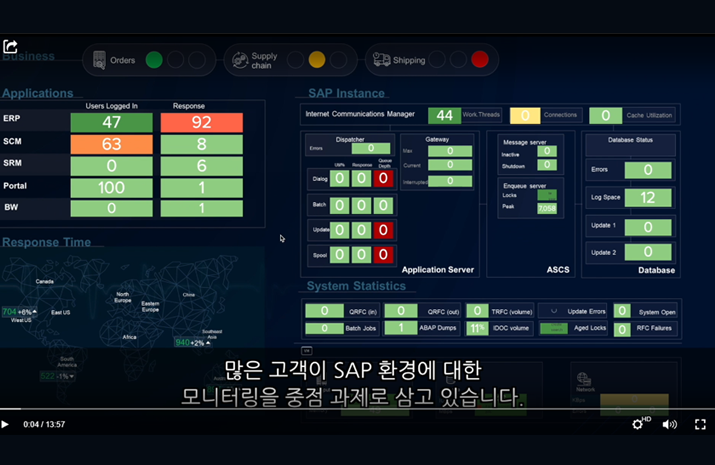Click the Network globe icon
The image size is (715, 465).
(584, 379)
